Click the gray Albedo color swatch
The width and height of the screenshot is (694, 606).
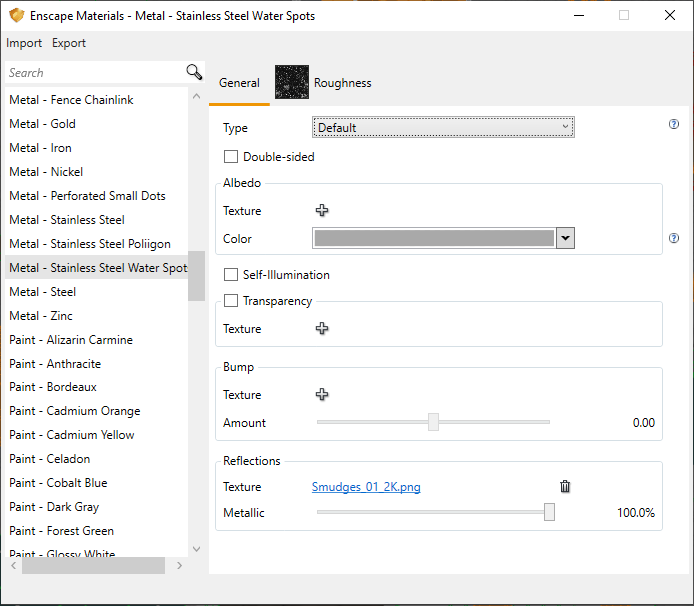(x=434, y=238)
